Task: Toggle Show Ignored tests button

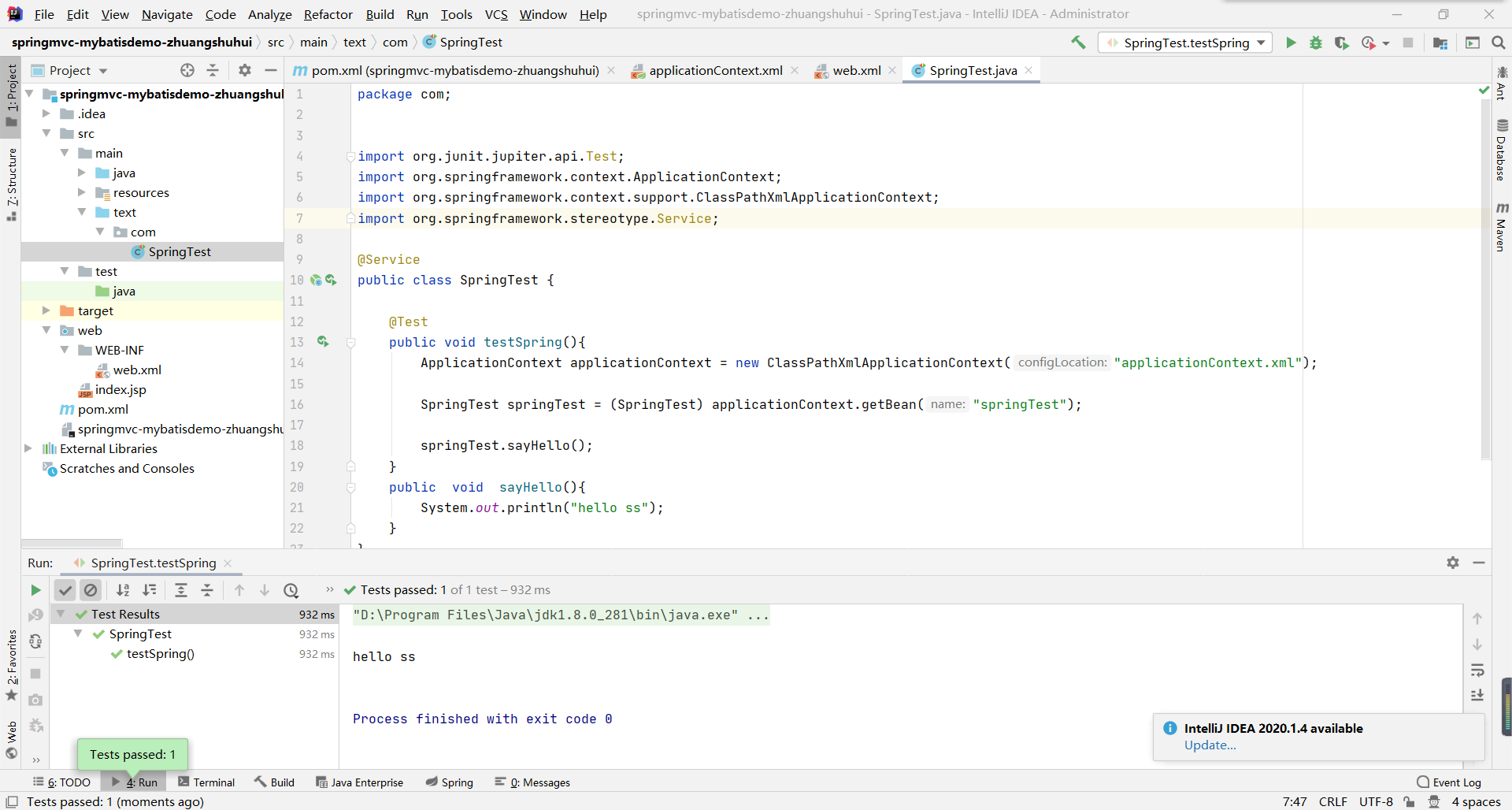Action: (x=91, y=590)
